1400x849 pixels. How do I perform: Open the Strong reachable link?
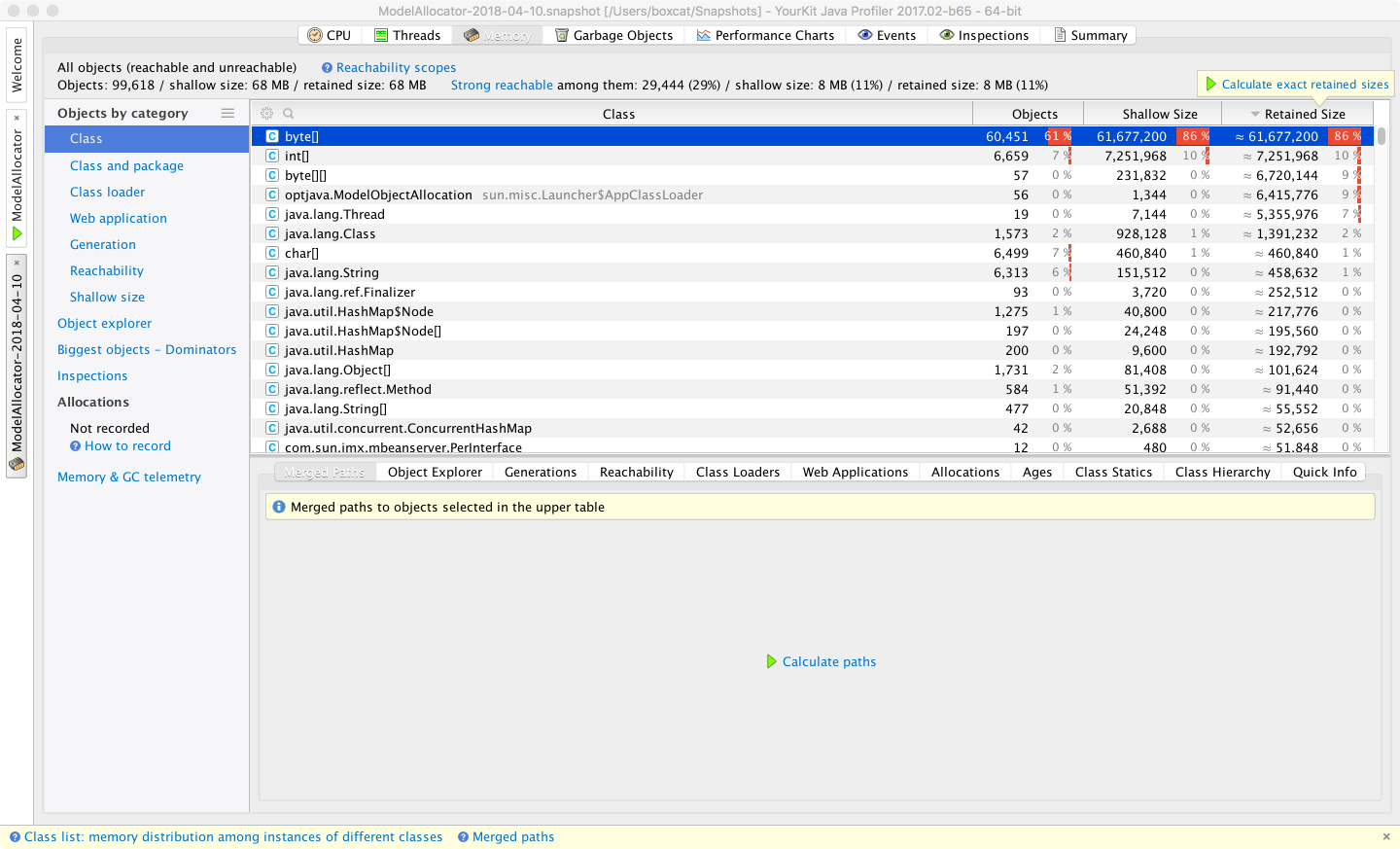coord(502,86)
